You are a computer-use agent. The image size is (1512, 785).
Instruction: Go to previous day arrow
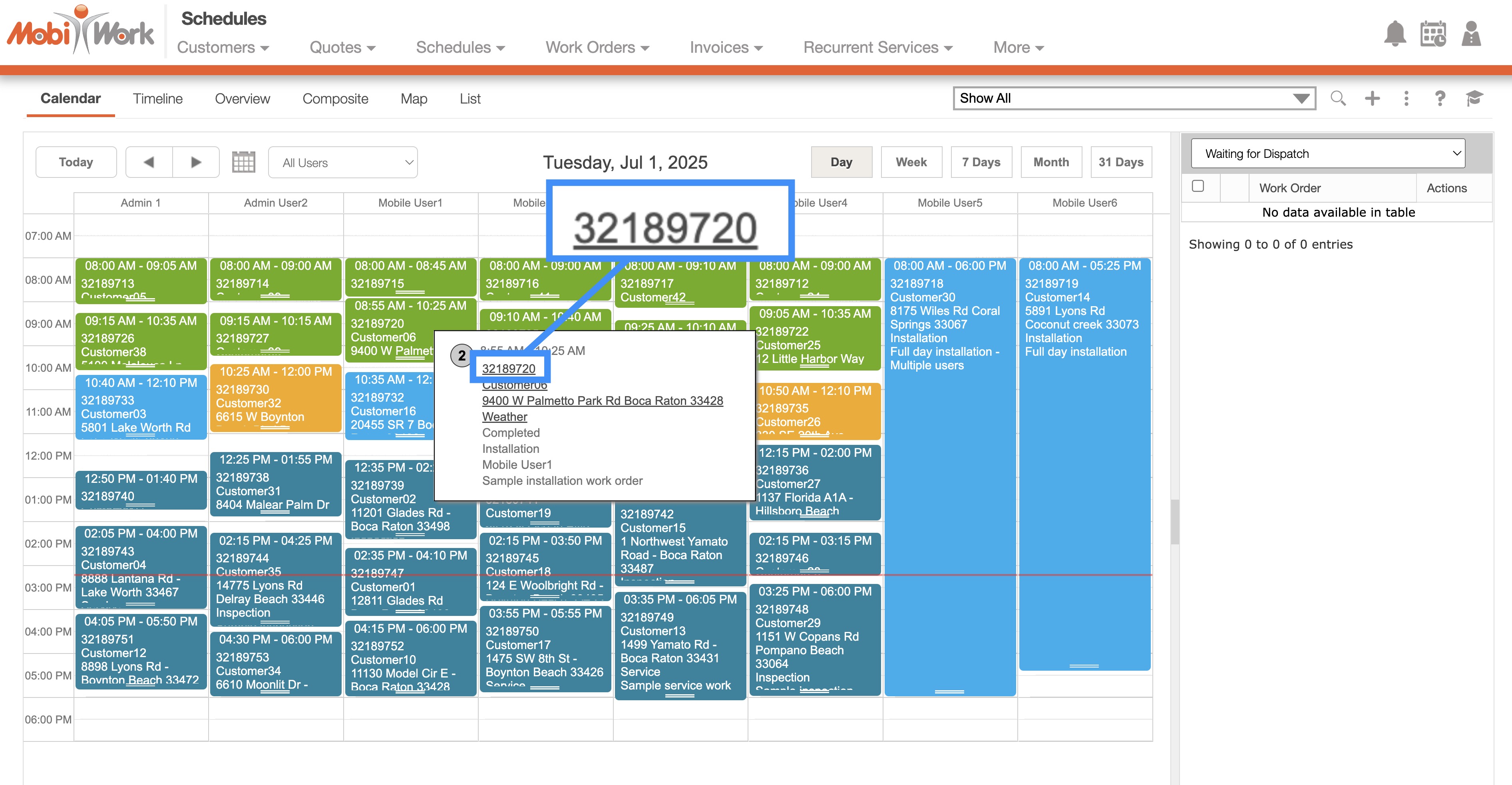(x=149, y=162)
